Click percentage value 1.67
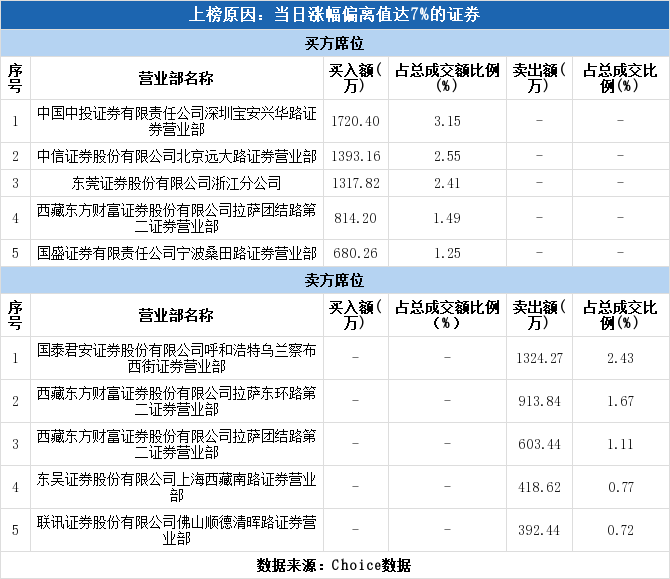The image size is (670, 579). click(x=620, y=401)
